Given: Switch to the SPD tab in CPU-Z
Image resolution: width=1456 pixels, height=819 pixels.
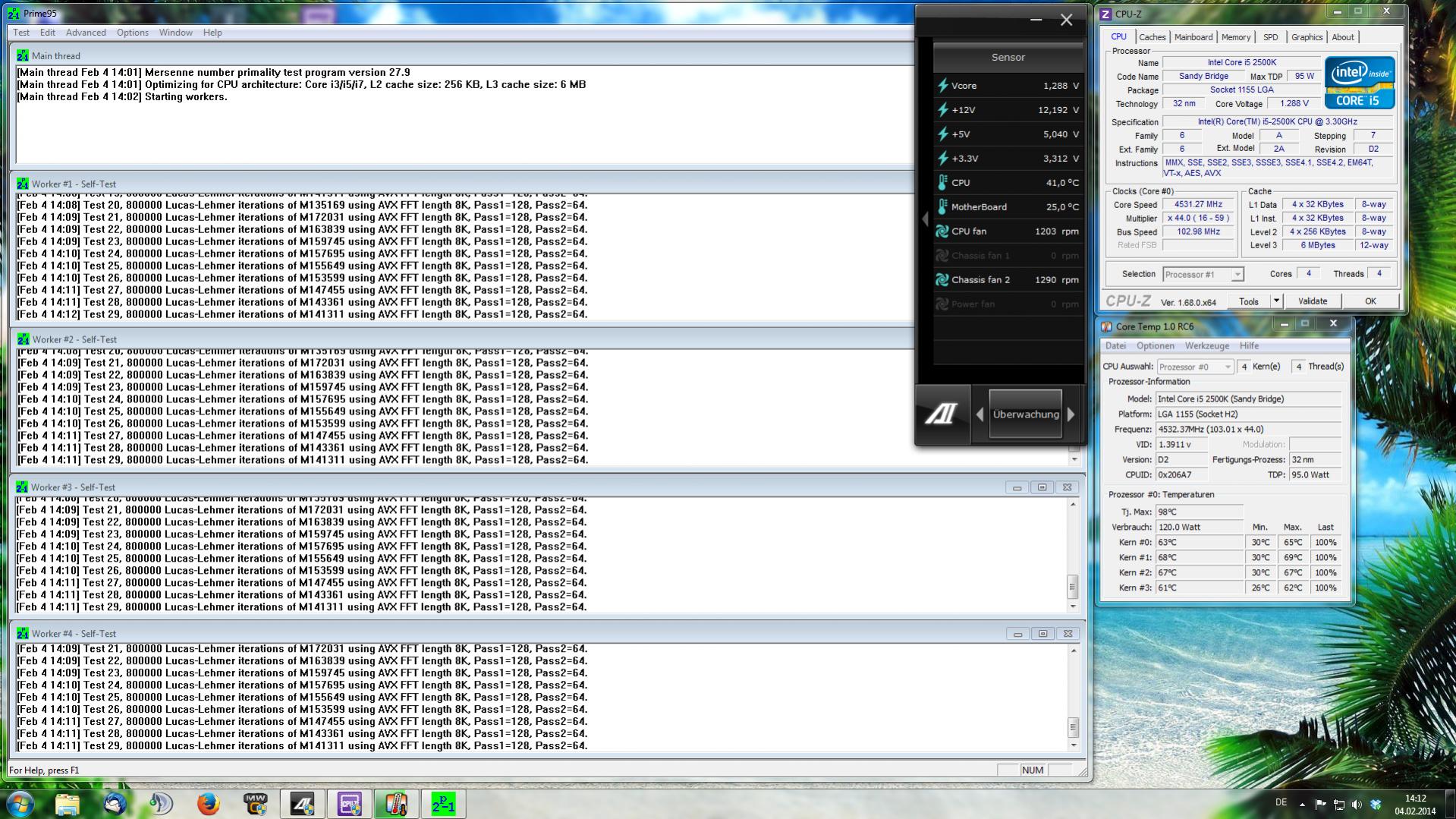Looking at the screenshot, I should pos(1271,37).
